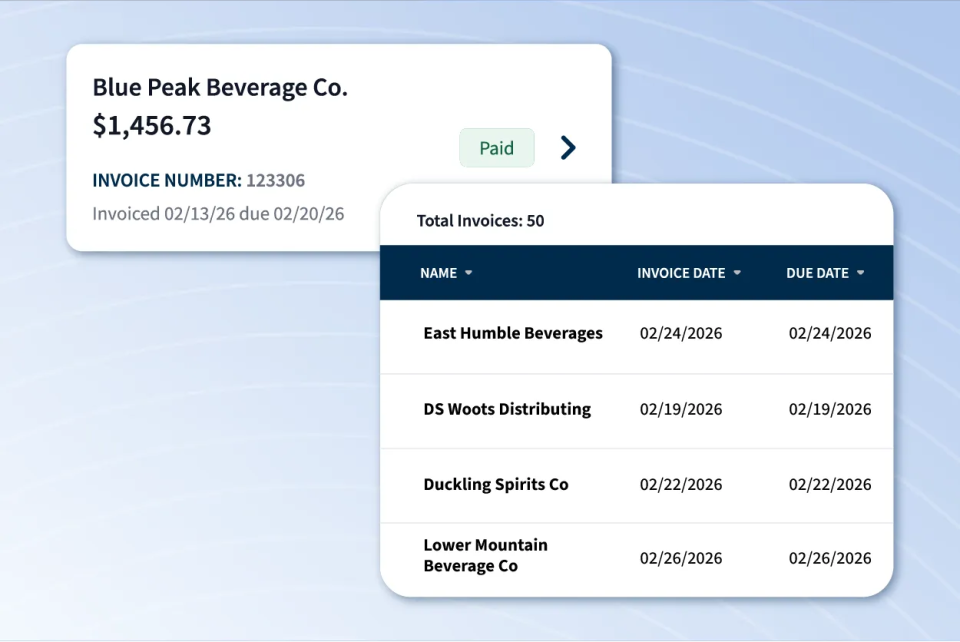Select the East Humble Beverages row
The width and height of the screenshot is (960, 642).
click(637, 337)
